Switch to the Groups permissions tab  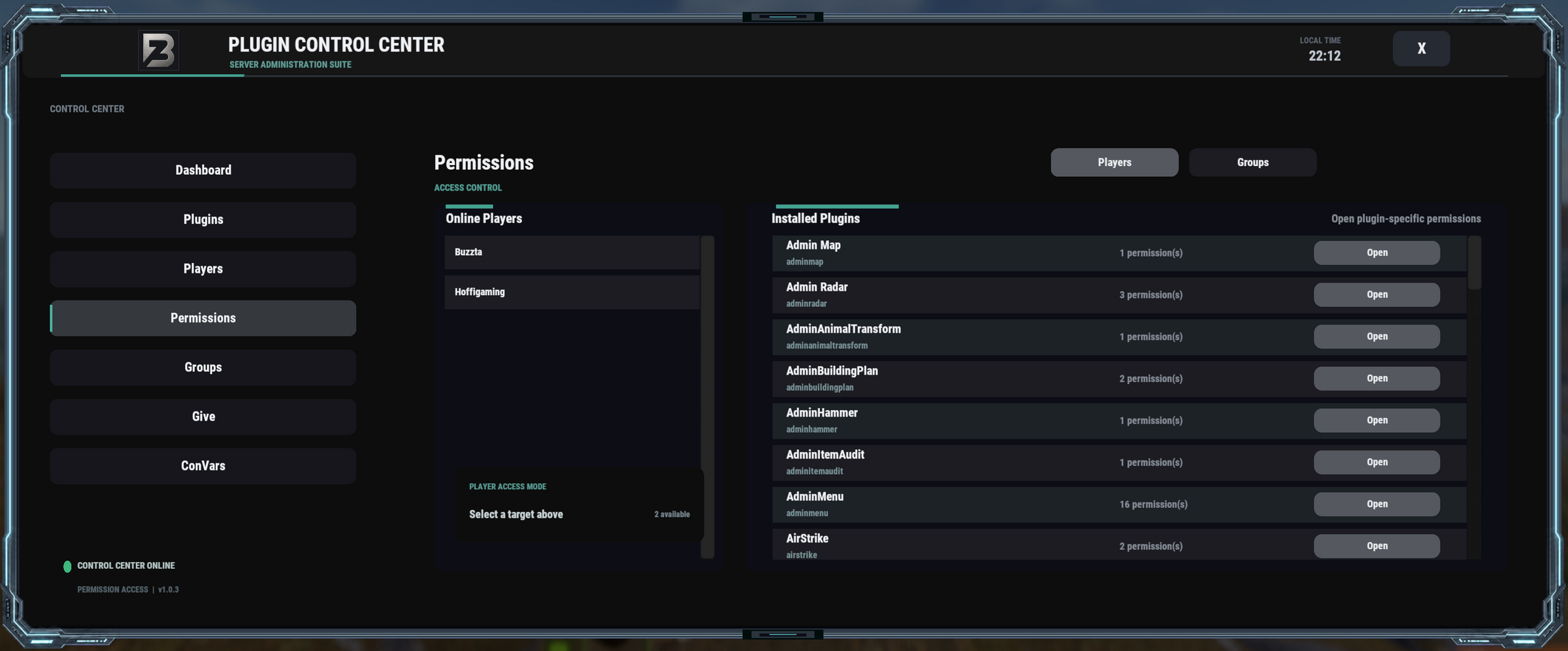point(1252,162)
